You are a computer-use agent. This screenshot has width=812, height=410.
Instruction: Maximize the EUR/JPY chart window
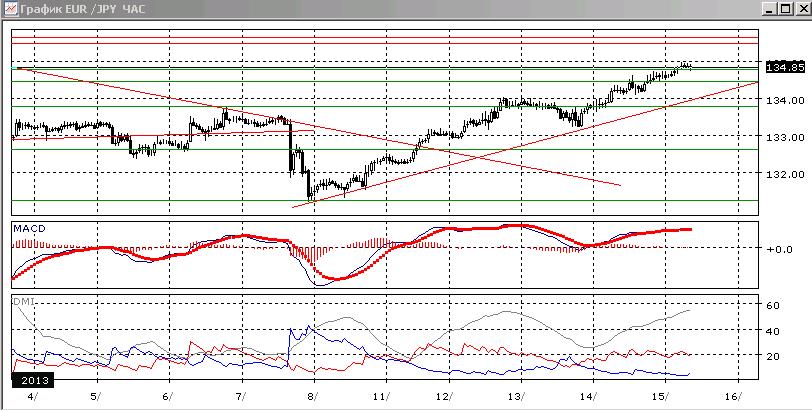click(x=786, y=9)
